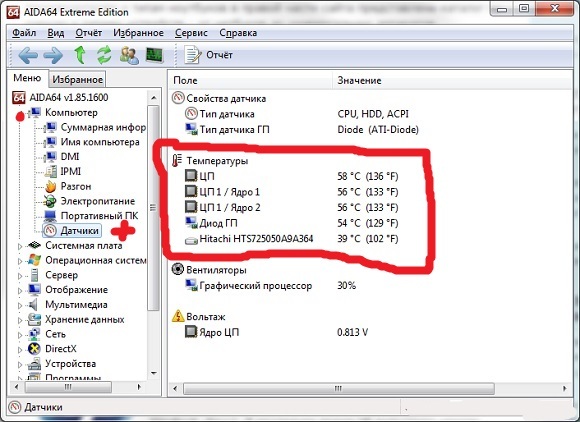Click the Операционная система Windows icon
This screenshot has height=422, width=580.
(x=34, y=260)
